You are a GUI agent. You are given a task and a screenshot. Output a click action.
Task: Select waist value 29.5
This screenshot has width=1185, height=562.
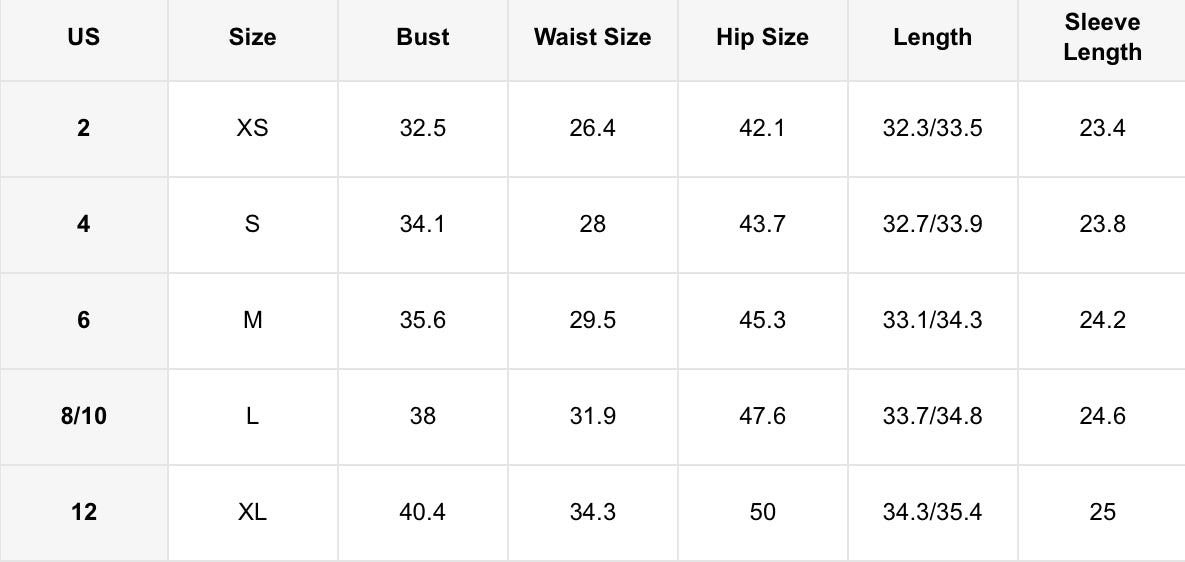(592, 320)
